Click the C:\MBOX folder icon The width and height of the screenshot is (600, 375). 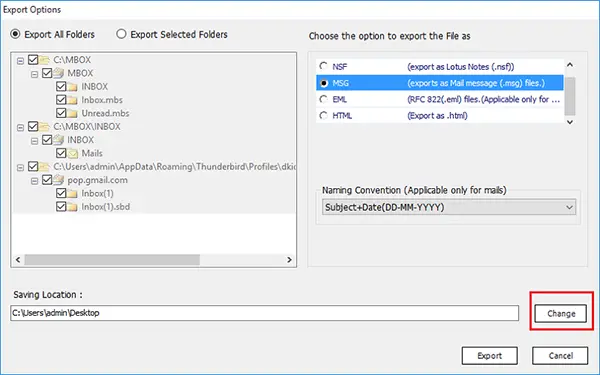[x=44, y=60]
